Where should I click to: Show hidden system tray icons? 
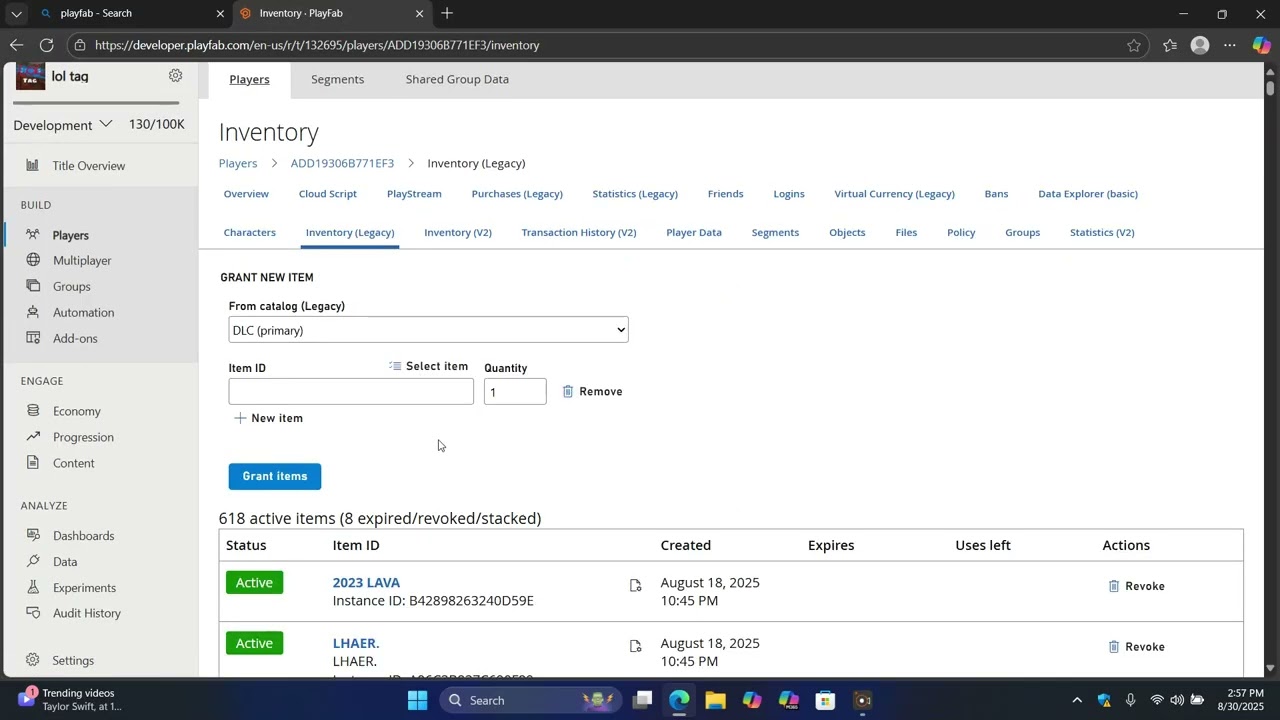pos(1076,700)
